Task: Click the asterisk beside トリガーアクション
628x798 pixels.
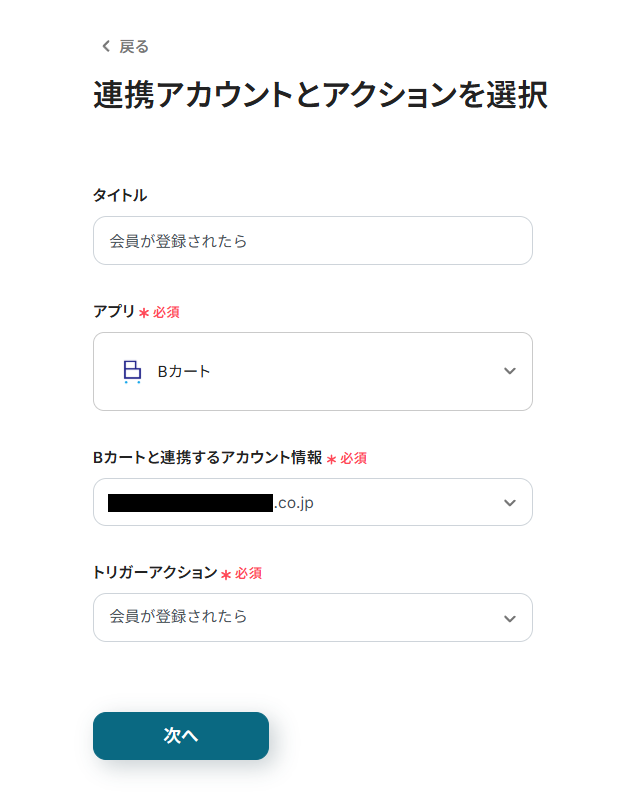Action: 226,575
